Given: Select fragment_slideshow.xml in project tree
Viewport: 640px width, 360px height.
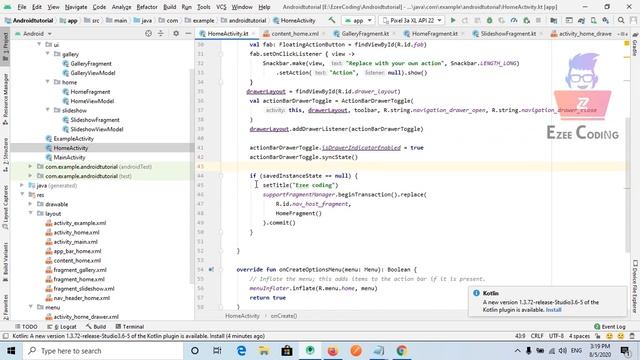Looking at the screenshot, I should pos(84,288).
